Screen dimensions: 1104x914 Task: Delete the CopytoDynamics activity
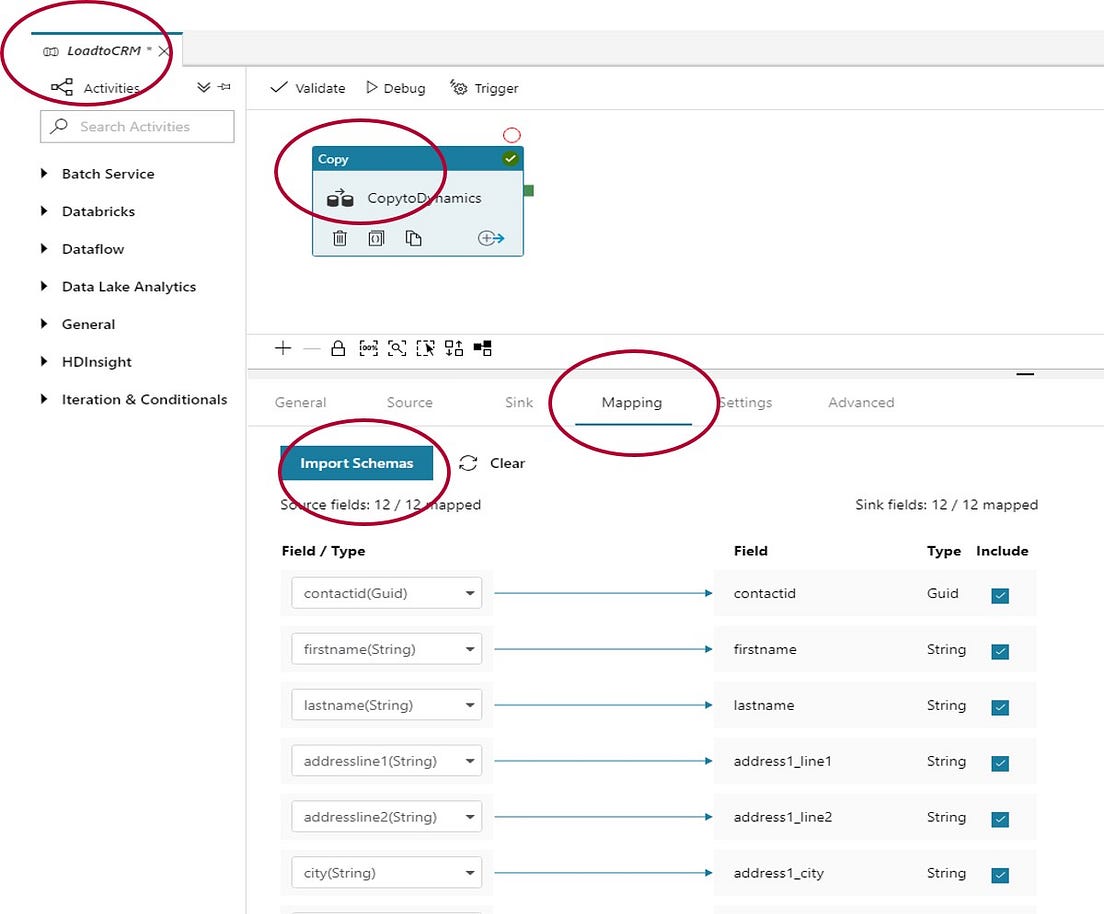point(340,238)
